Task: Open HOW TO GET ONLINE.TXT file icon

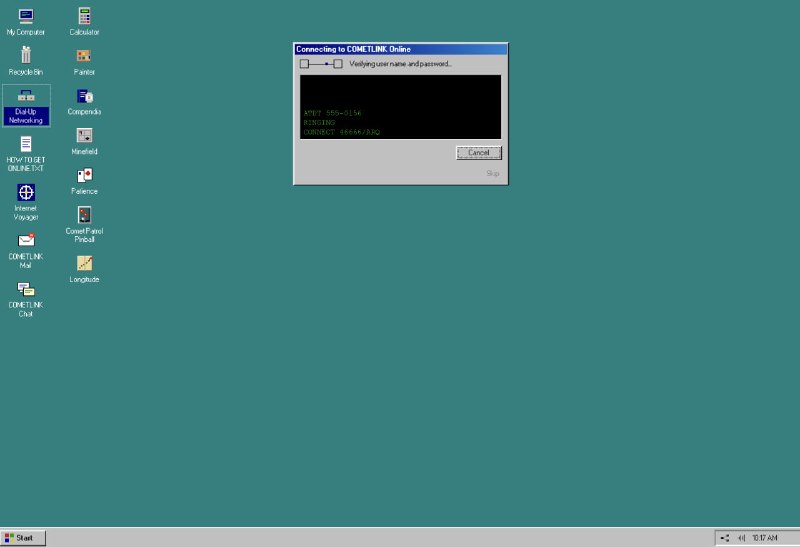Action: coord(26,154)
